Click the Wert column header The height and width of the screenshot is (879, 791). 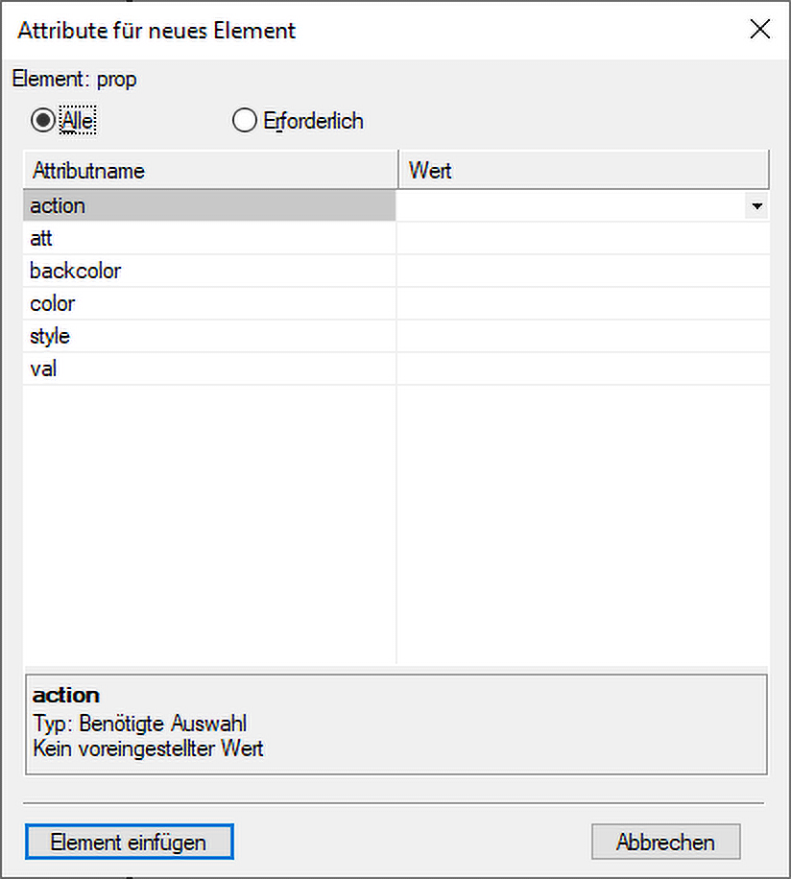click(584, 170)
